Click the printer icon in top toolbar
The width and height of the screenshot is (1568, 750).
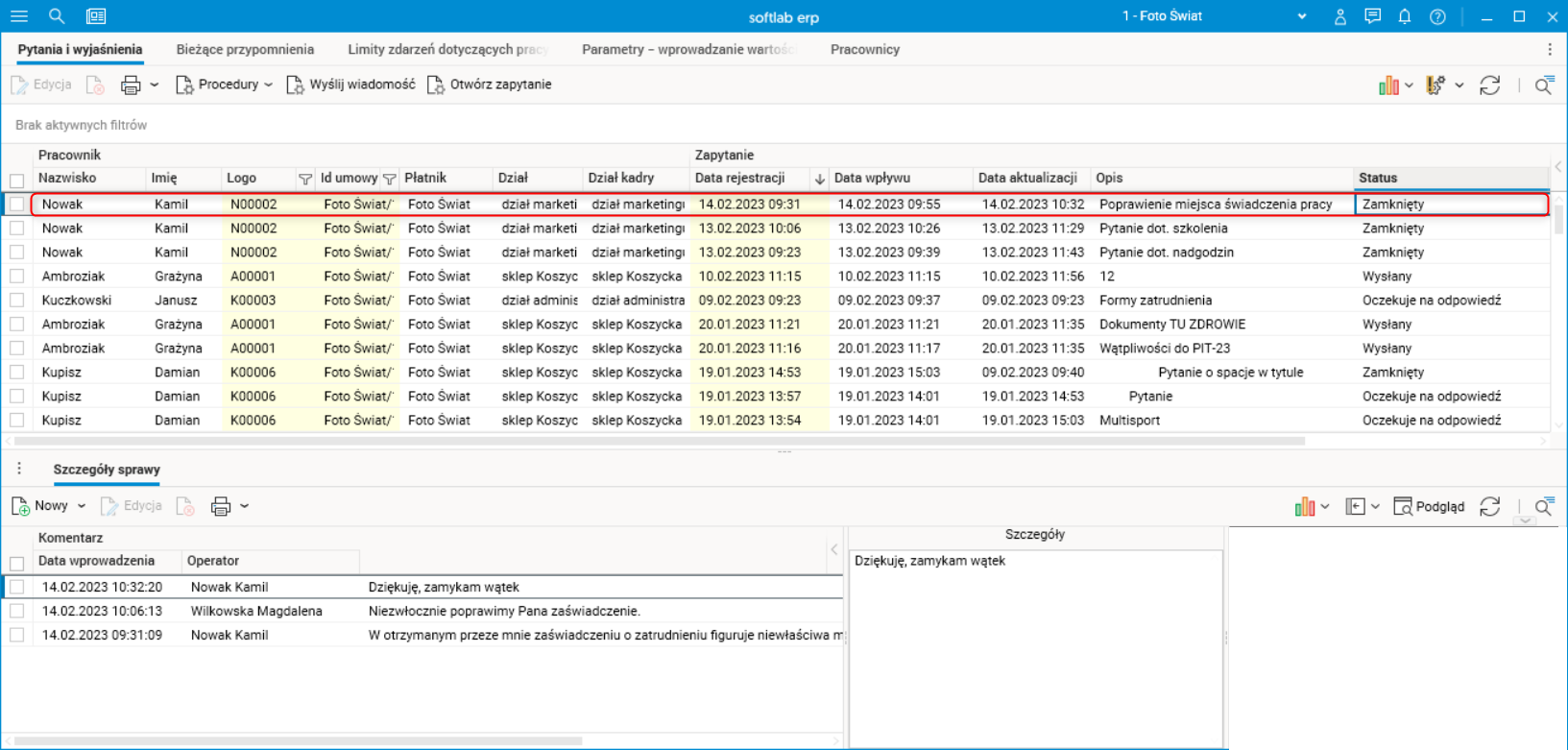point(131,85)
